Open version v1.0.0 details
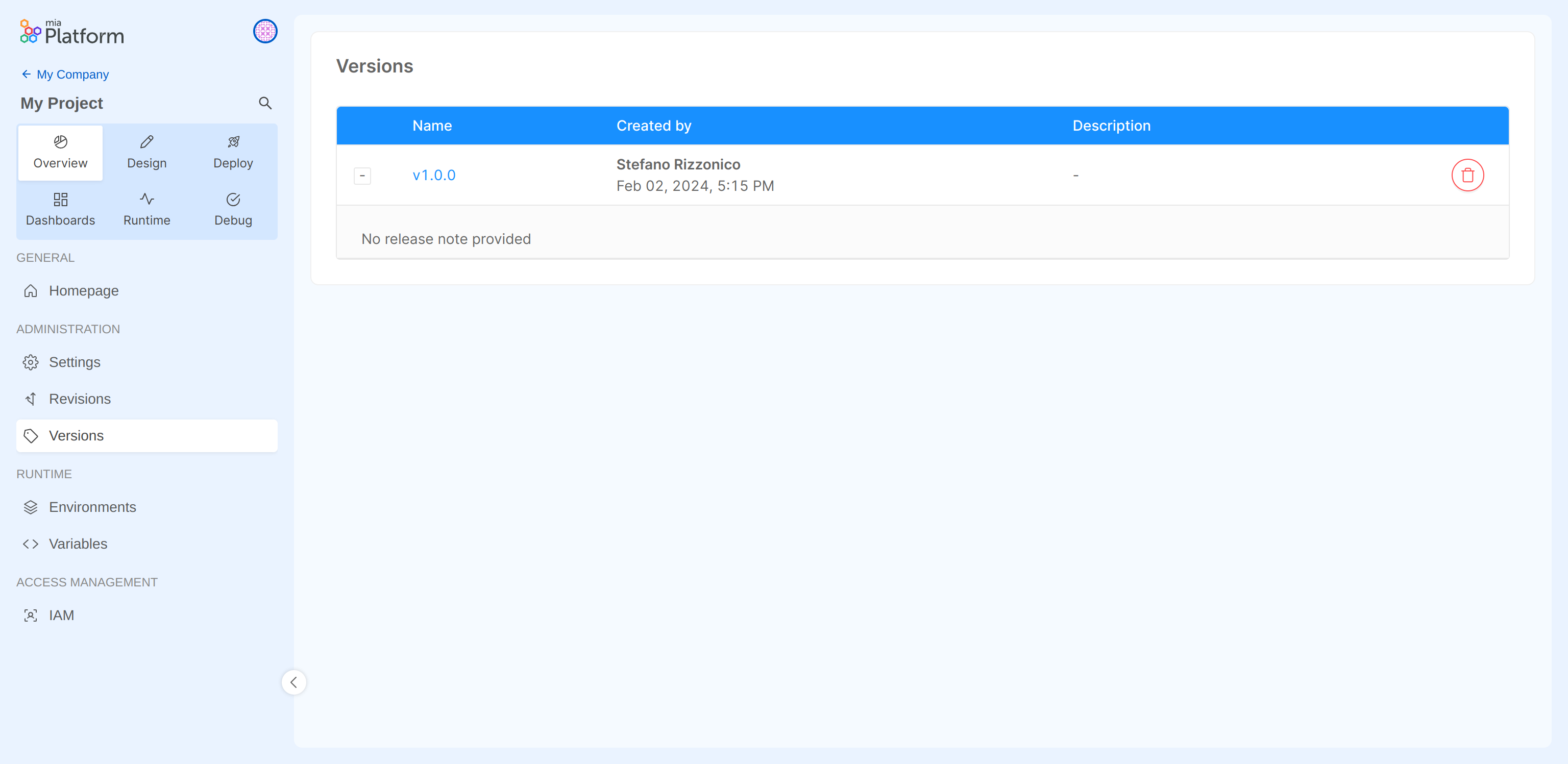 (x=433, y=175)
